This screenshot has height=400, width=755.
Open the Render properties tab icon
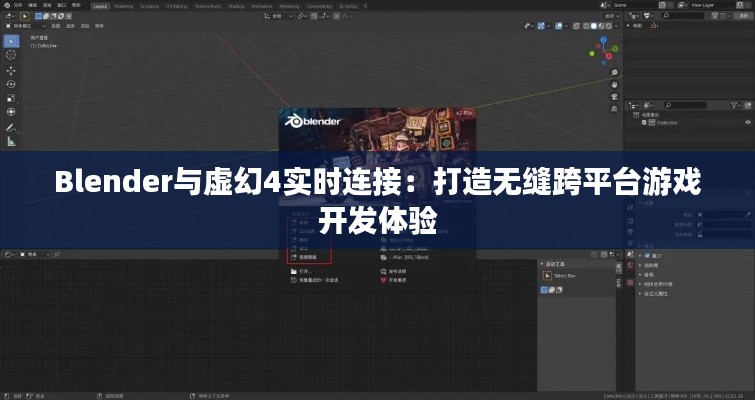[x=630, y=221]
